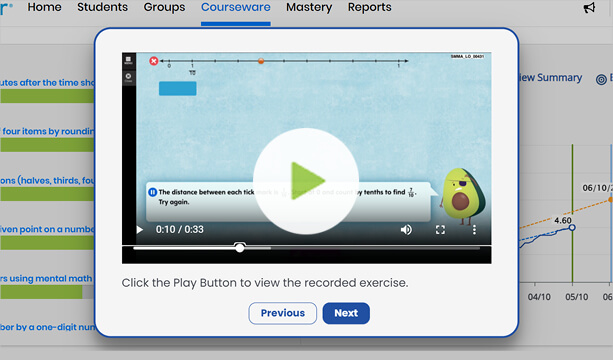Image resolution: width=613 pixels, height=360 pixels.
Task: Click the menu icon at video's top-left
Action: click(x=128, y=60)
